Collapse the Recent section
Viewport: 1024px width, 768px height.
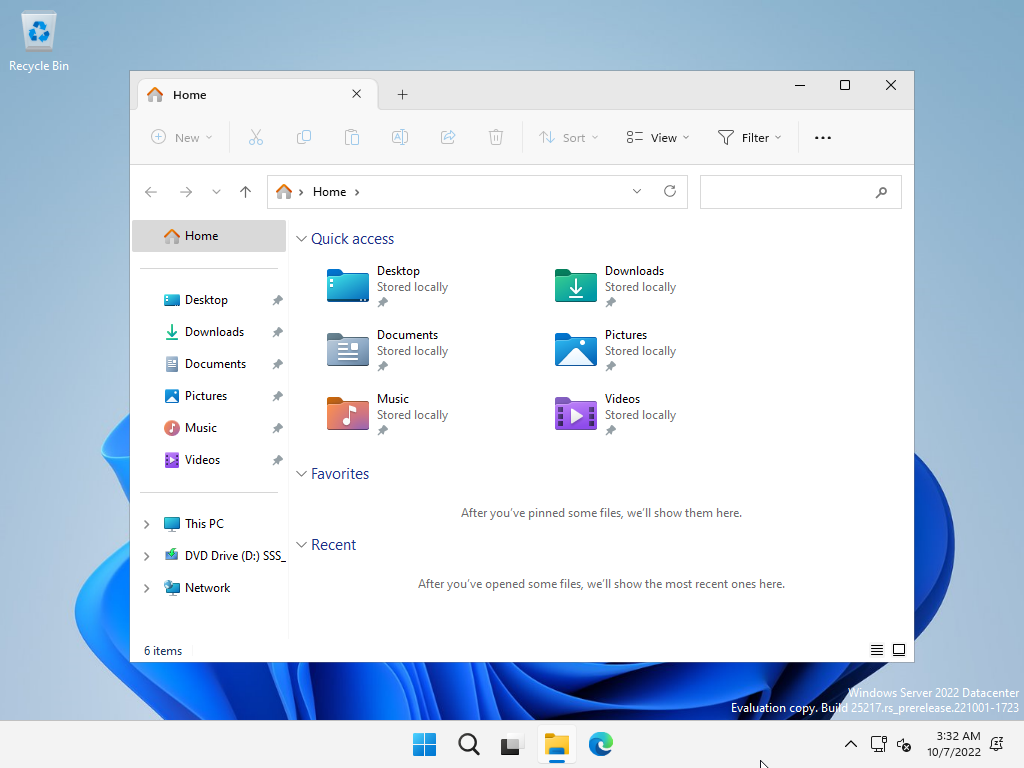point(301,545)
